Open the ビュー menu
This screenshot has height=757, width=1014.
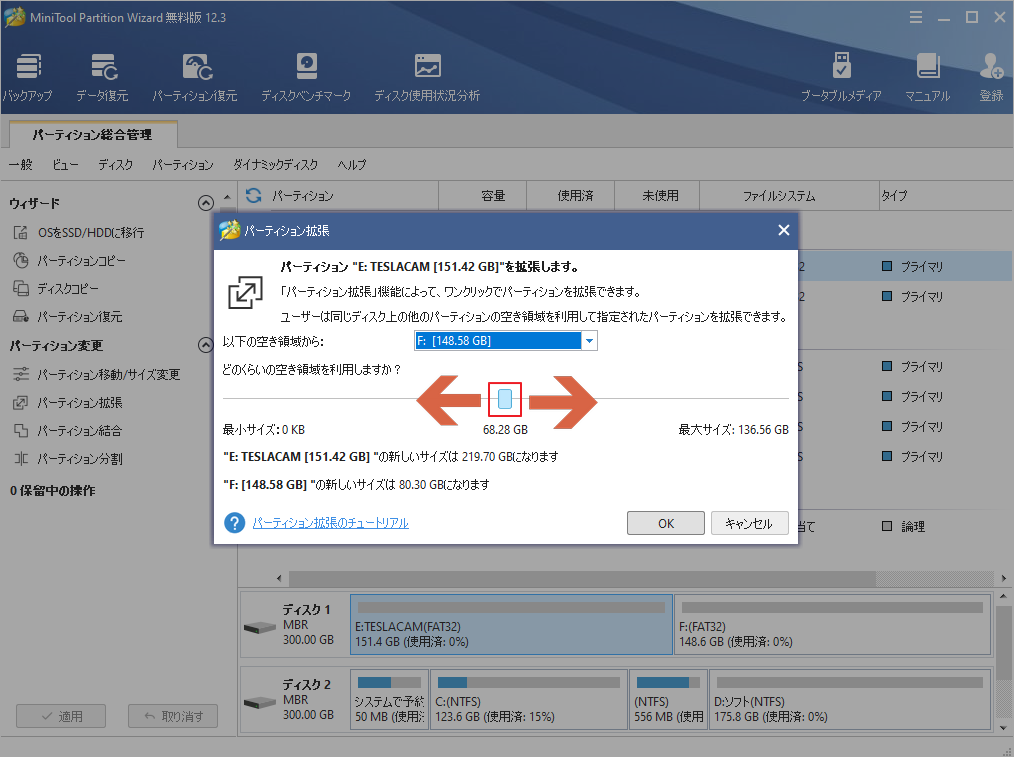pos(65,165)
